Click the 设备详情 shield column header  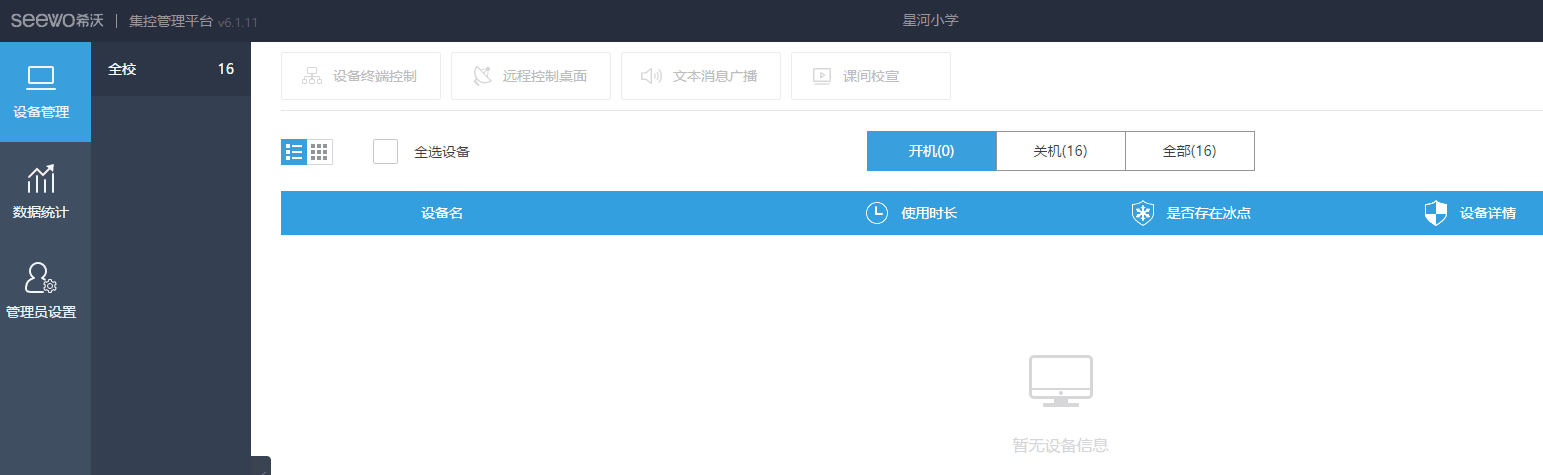1470,213
